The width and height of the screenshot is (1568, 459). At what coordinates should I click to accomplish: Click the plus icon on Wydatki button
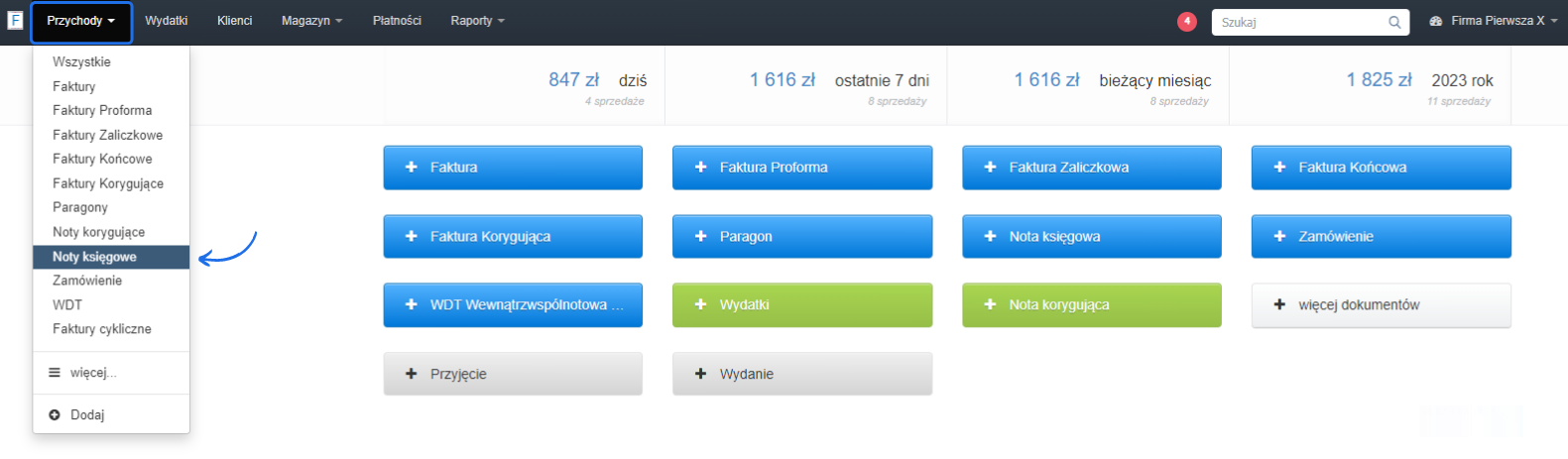tap(701, 305)
